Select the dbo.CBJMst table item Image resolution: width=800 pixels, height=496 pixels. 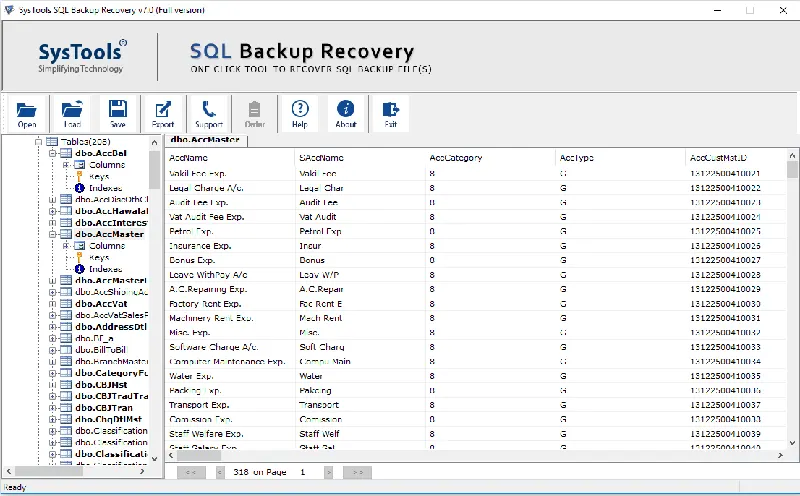101,385
